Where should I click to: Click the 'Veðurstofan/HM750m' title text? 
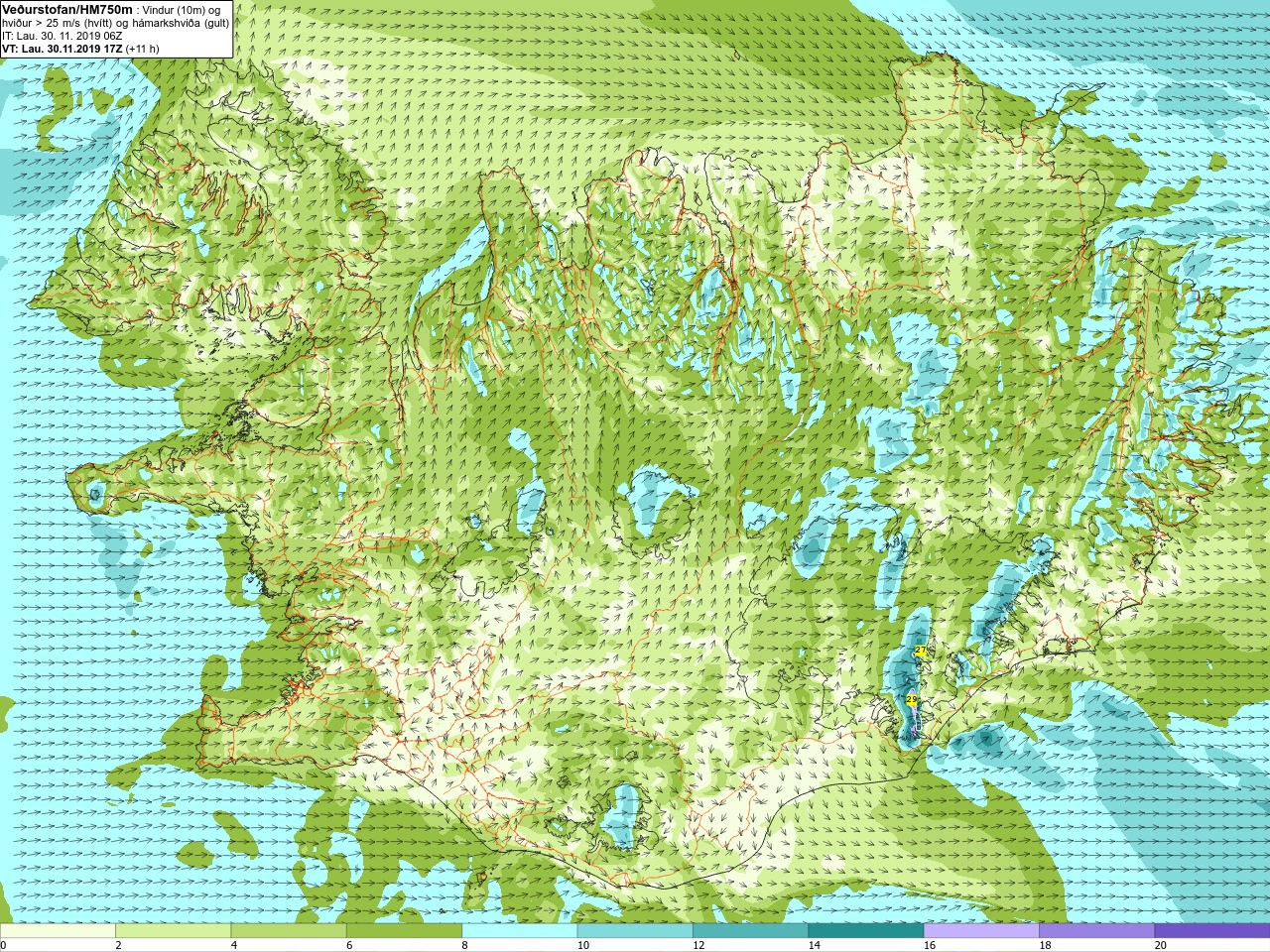(x=67, y=9)
